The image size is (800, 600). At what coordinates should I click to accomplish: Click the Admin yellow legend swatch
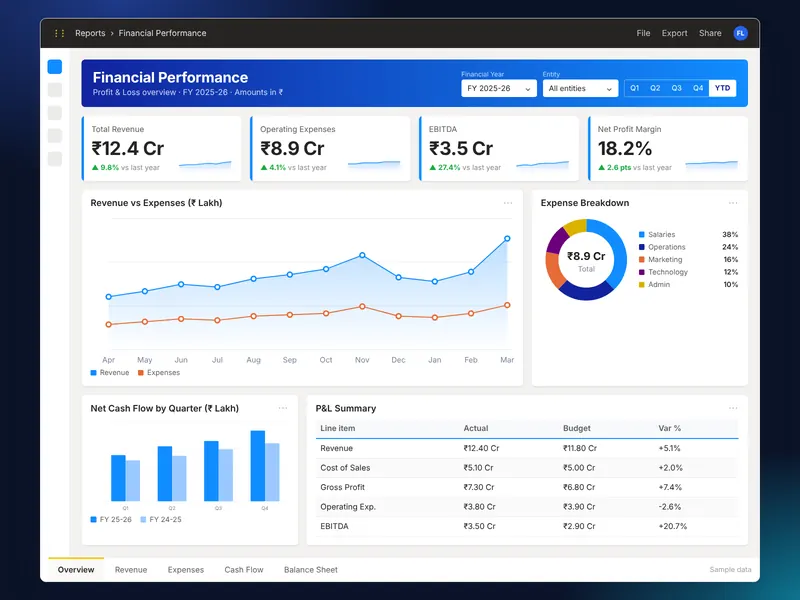point(642,285)
